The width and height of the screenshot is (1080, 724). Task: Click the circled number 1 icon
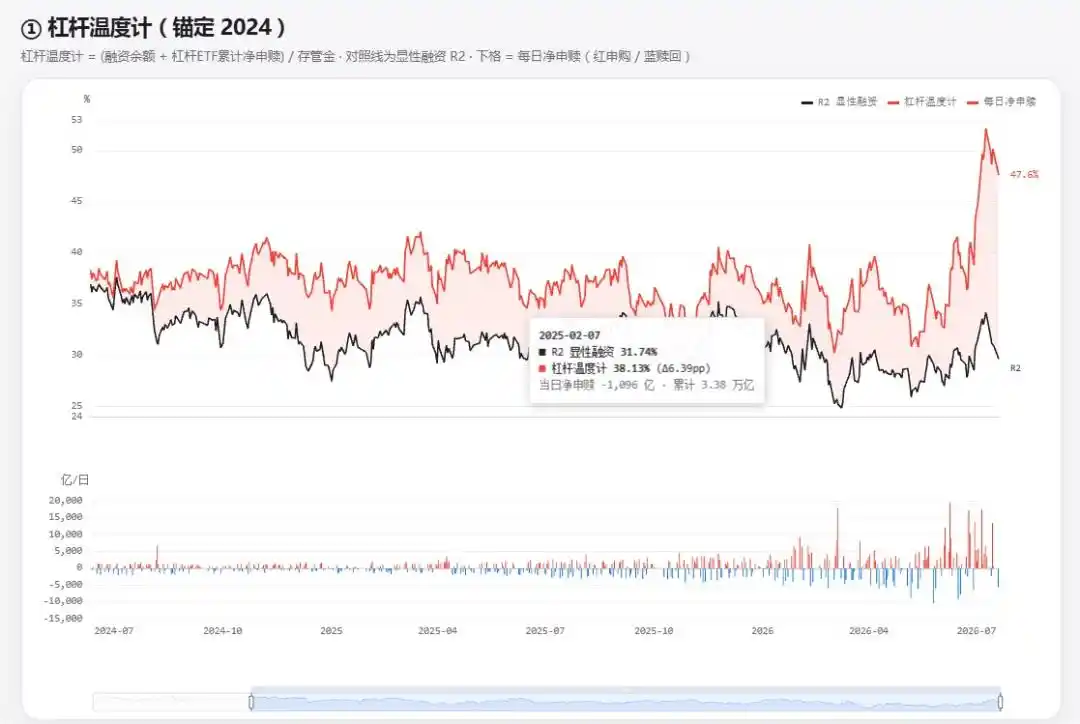[31, 29]
